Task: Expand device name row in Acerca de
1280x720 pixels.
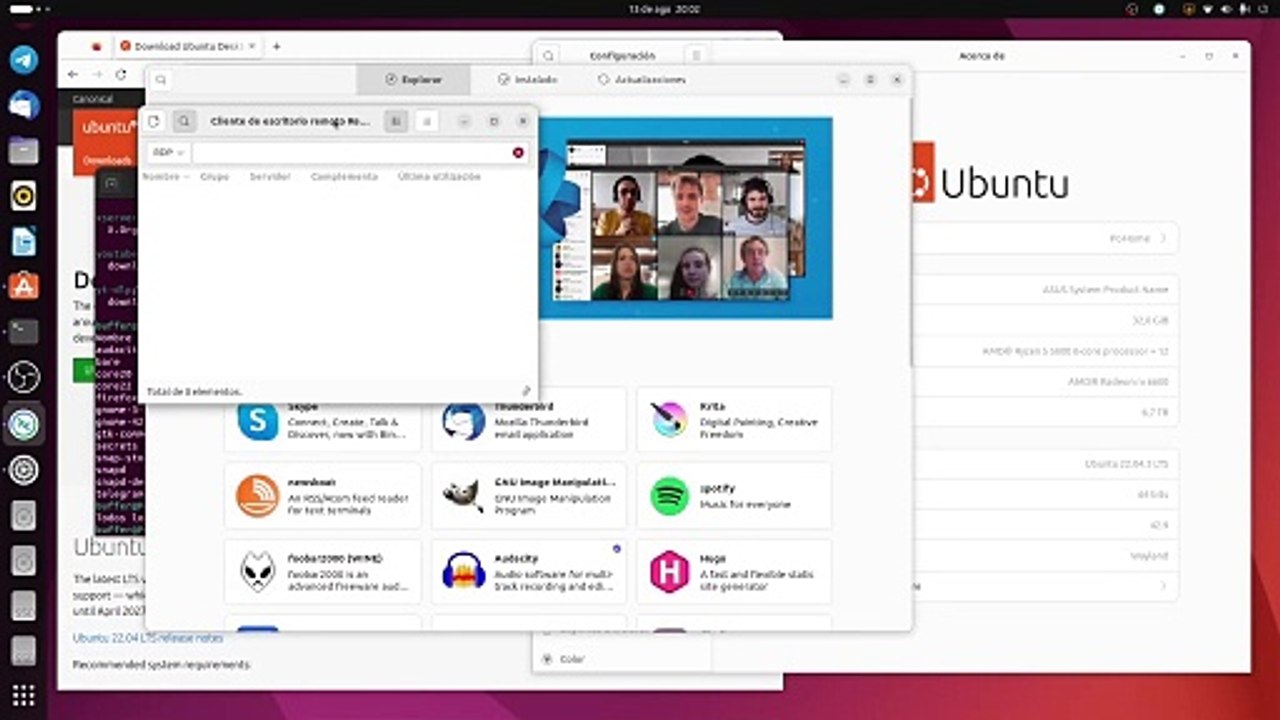Action: click(1047, 239)
